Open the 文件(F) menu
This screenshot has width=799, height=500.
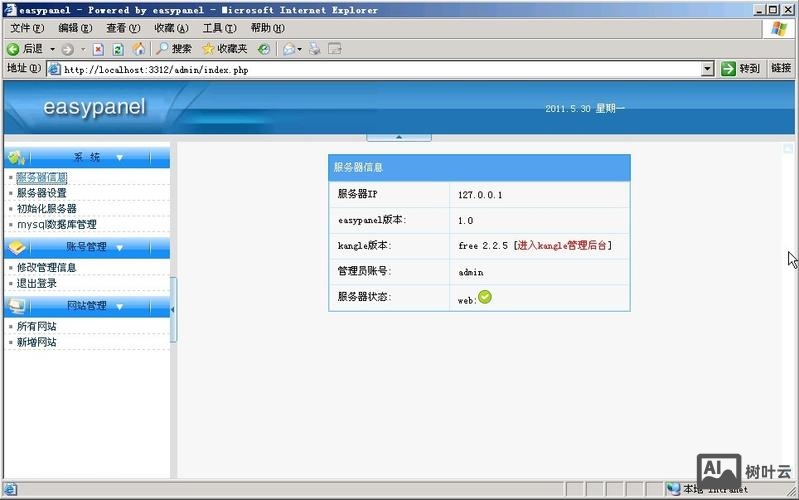pyautogui.click(x=26, y=28)
